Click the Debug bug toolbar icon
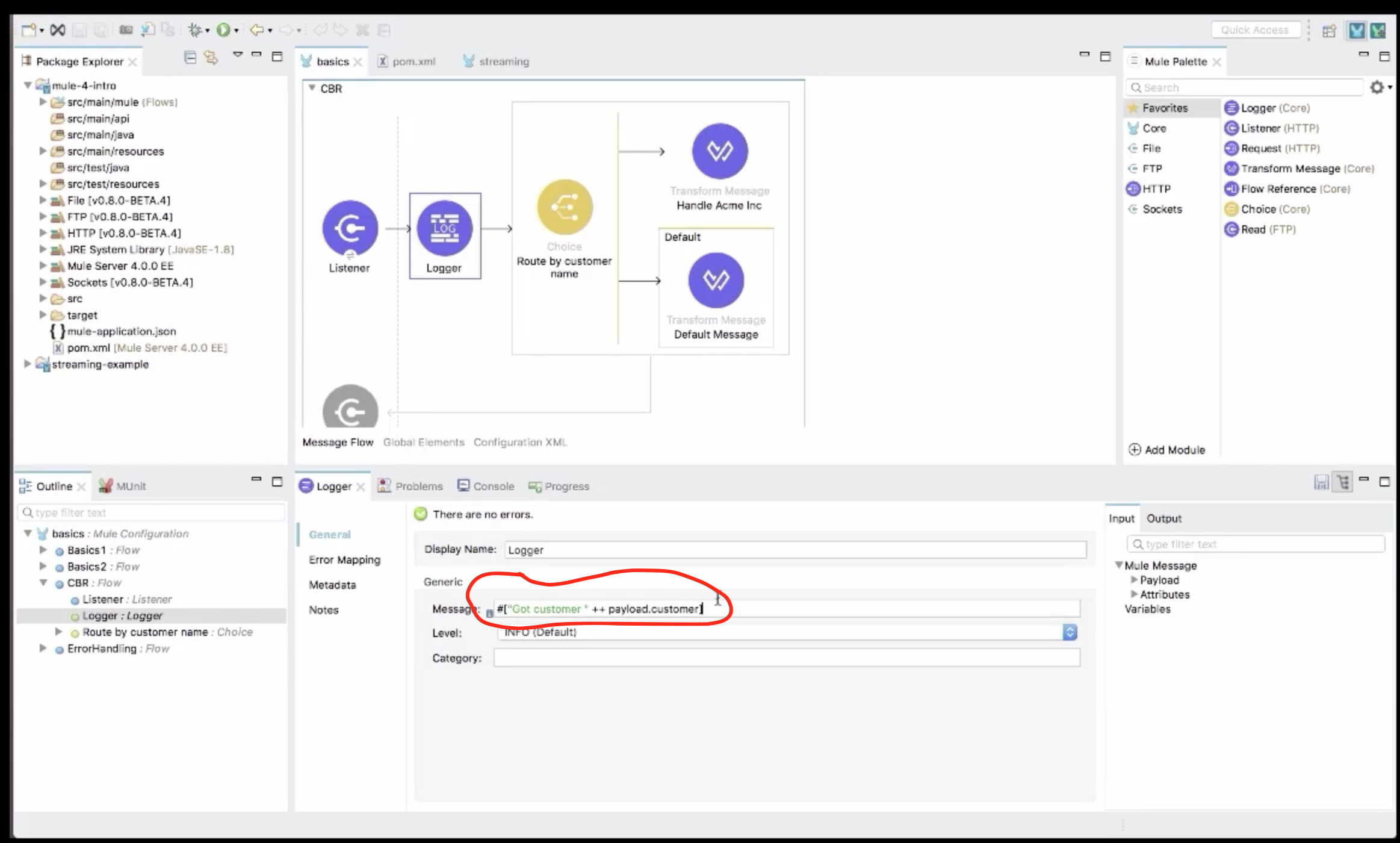 [x=194, y=30]
